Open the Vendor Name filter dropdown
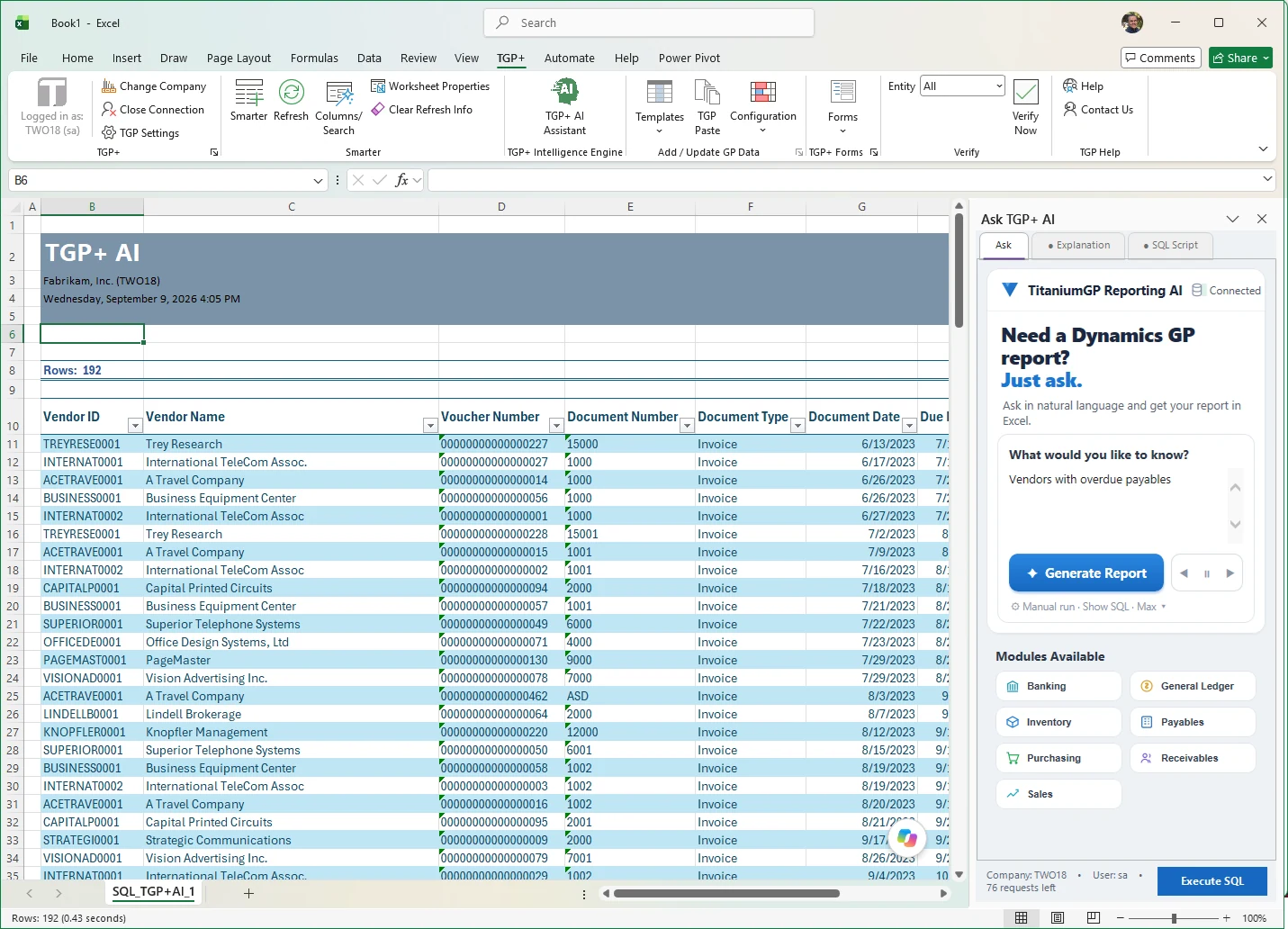The width and height of the screenshot is (1288, 929). coord(430,426)
